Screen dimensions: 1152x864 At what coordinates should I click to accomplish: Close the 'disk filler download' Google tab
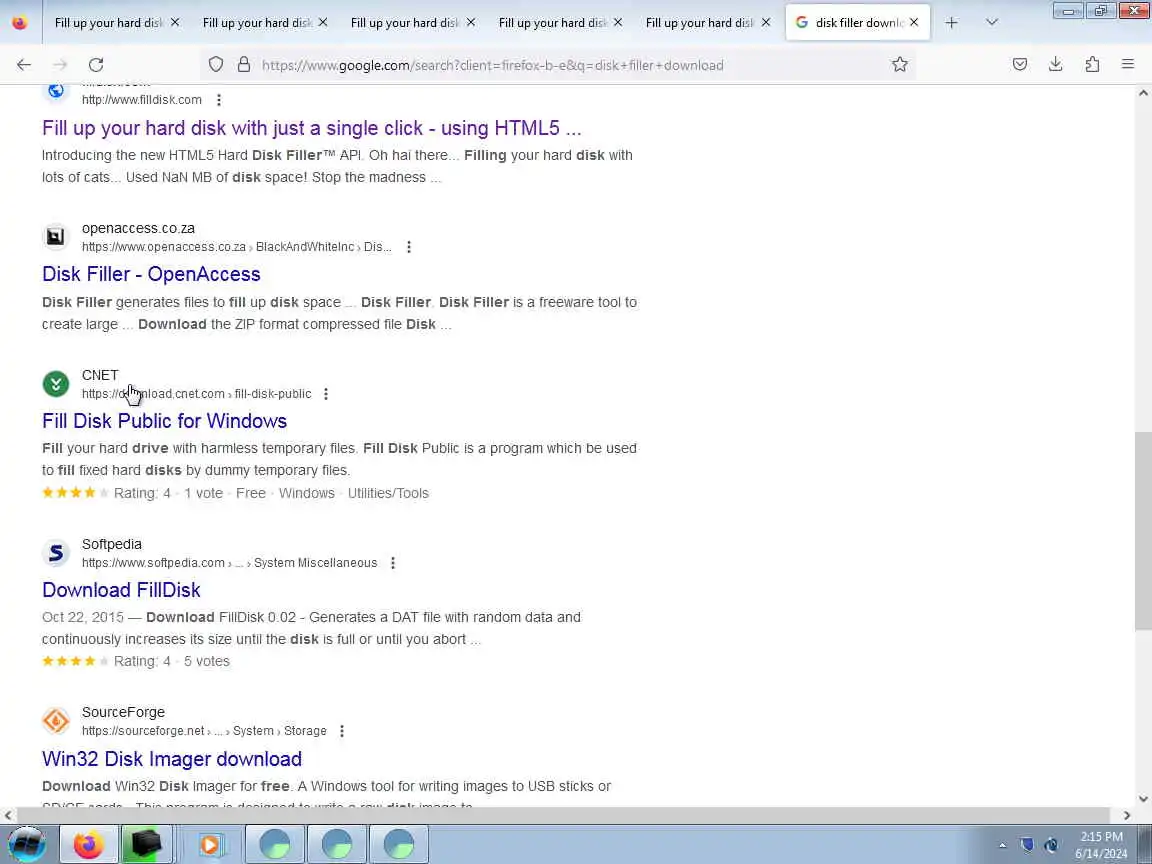[x=913, y=23]
